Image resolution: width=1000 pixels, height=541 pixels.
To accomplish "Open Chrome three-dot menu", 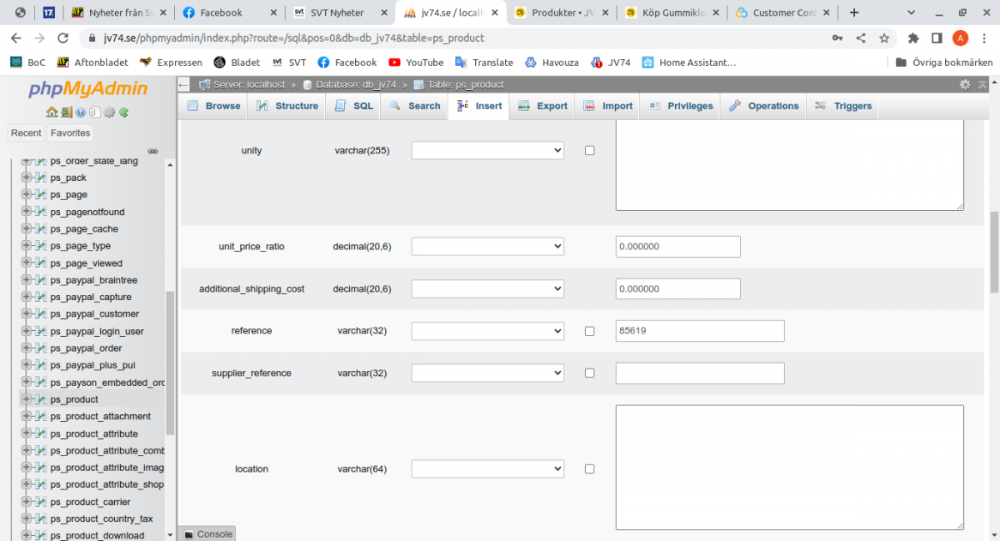I will point(984,38).
